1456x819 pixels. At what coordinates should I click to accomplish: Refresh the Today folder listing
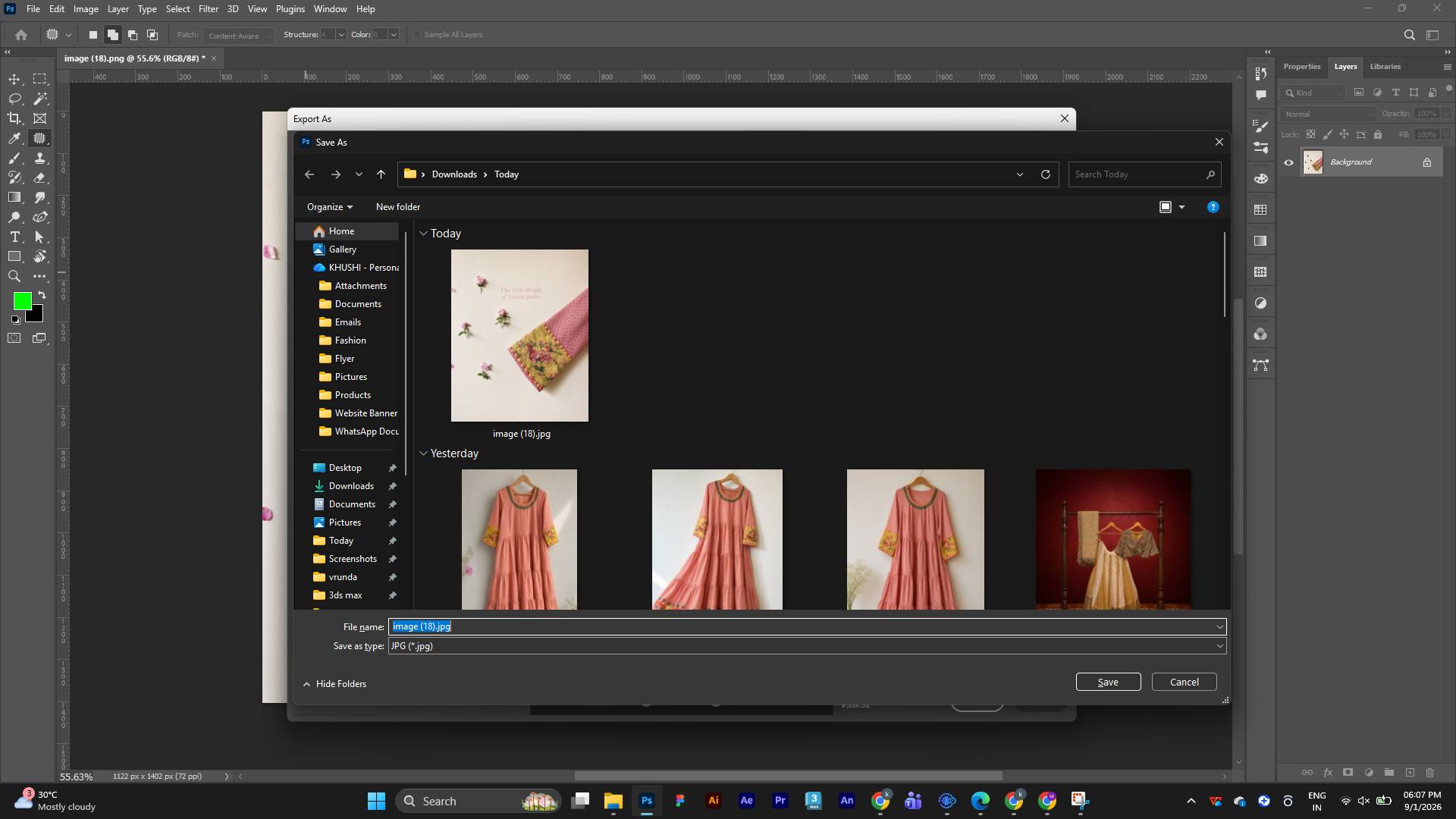coord(1046,174)
